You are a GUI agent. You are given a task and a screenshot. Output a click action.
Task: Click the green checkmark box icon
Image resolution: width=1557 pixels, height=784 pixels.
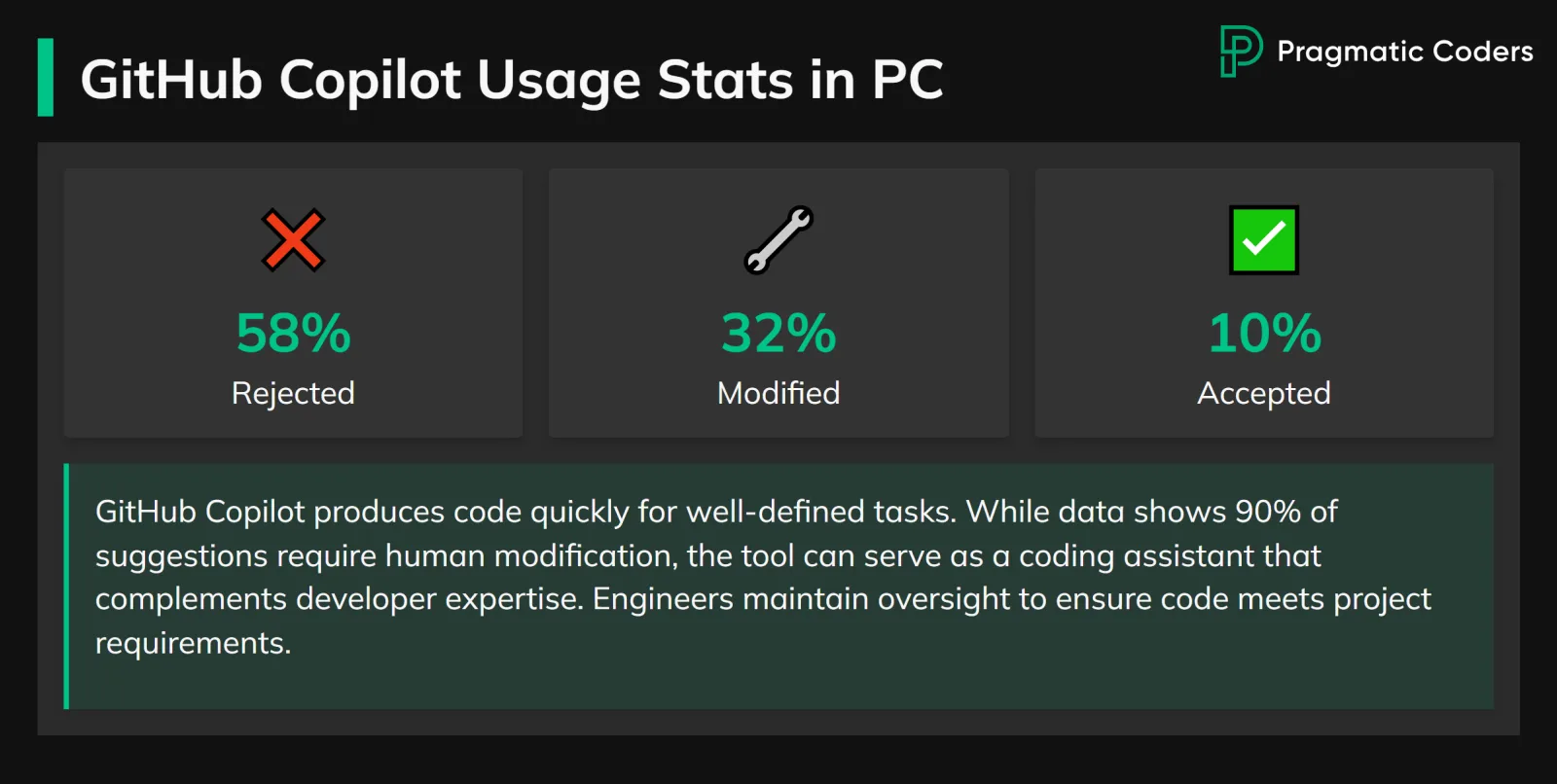[x=1263, y=239]
